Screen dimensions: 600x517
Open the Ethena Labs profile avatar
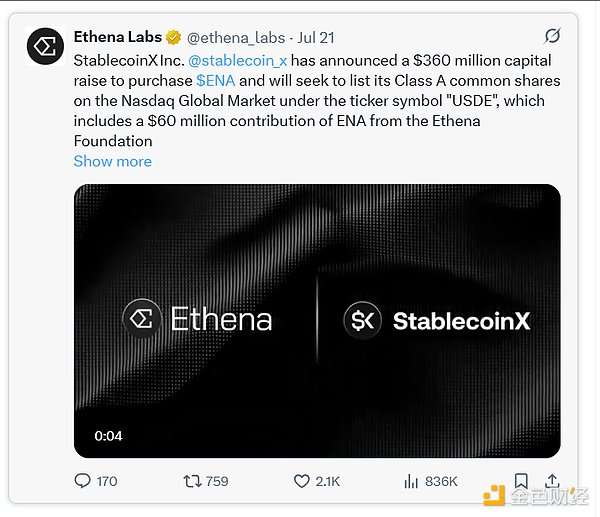[44, 47]
